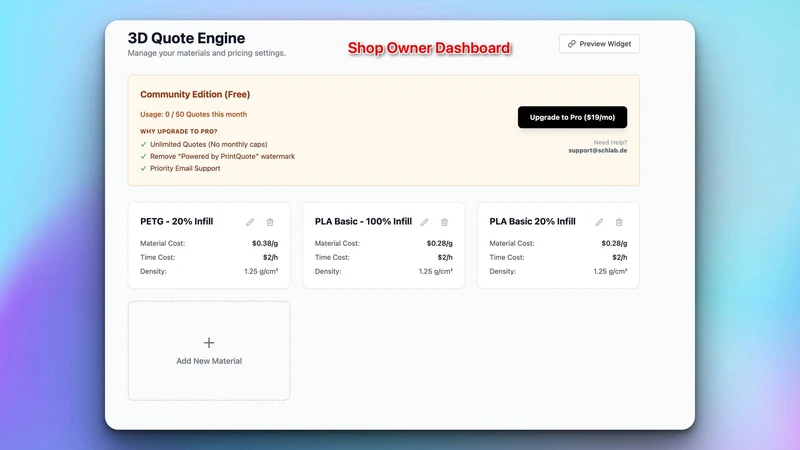Click PLA Basic - 100% Infill $0.28/g value

click(x=439, y=243)
